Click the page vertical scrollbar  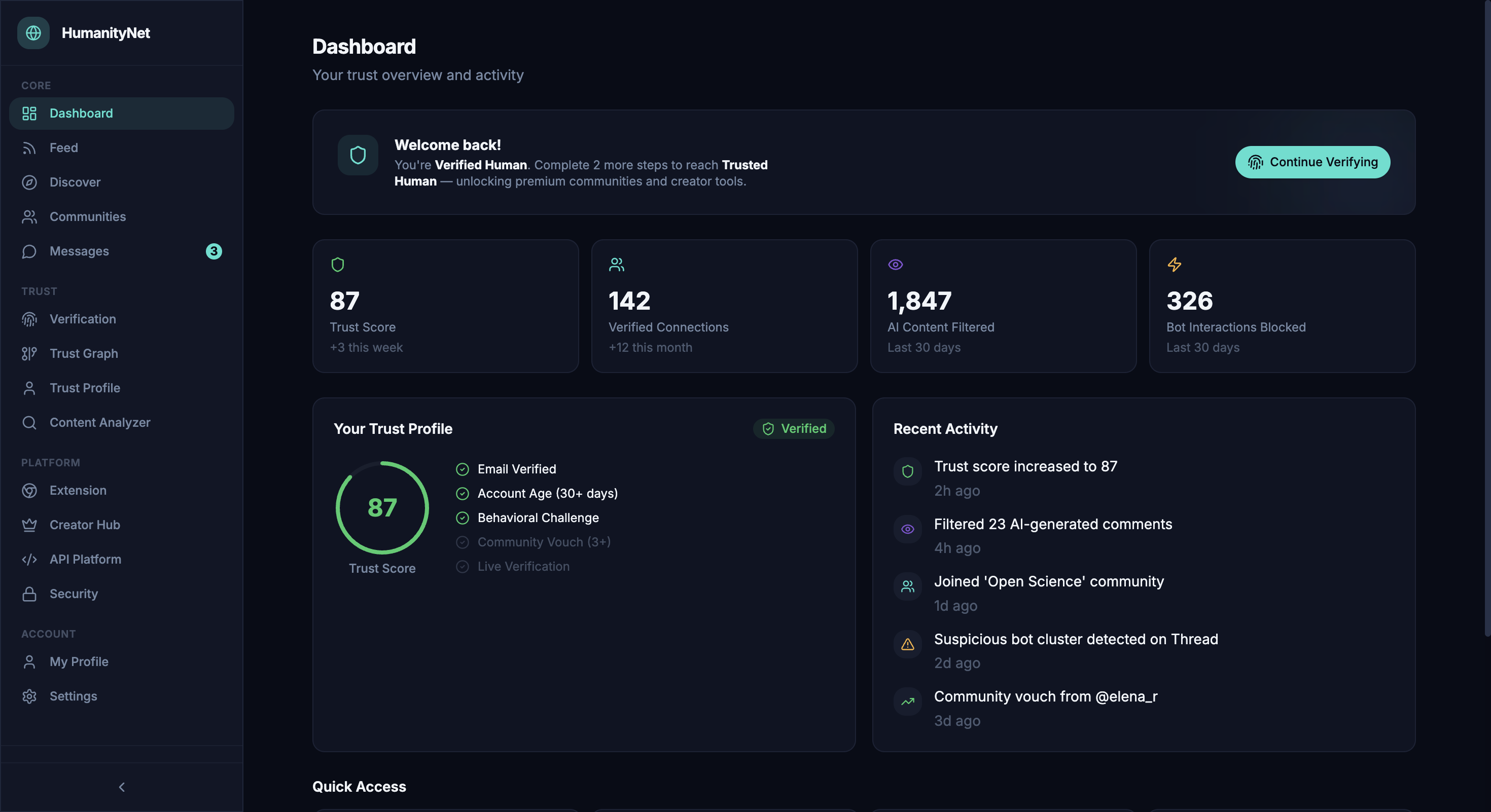click(x=1487, y=318)
